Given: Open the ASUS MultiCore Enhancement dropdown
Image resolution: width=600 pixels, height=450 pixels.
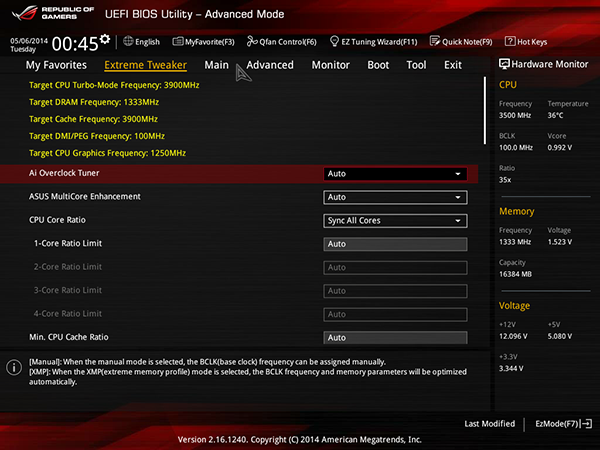Looking at the screenshot, I should 395,197.
